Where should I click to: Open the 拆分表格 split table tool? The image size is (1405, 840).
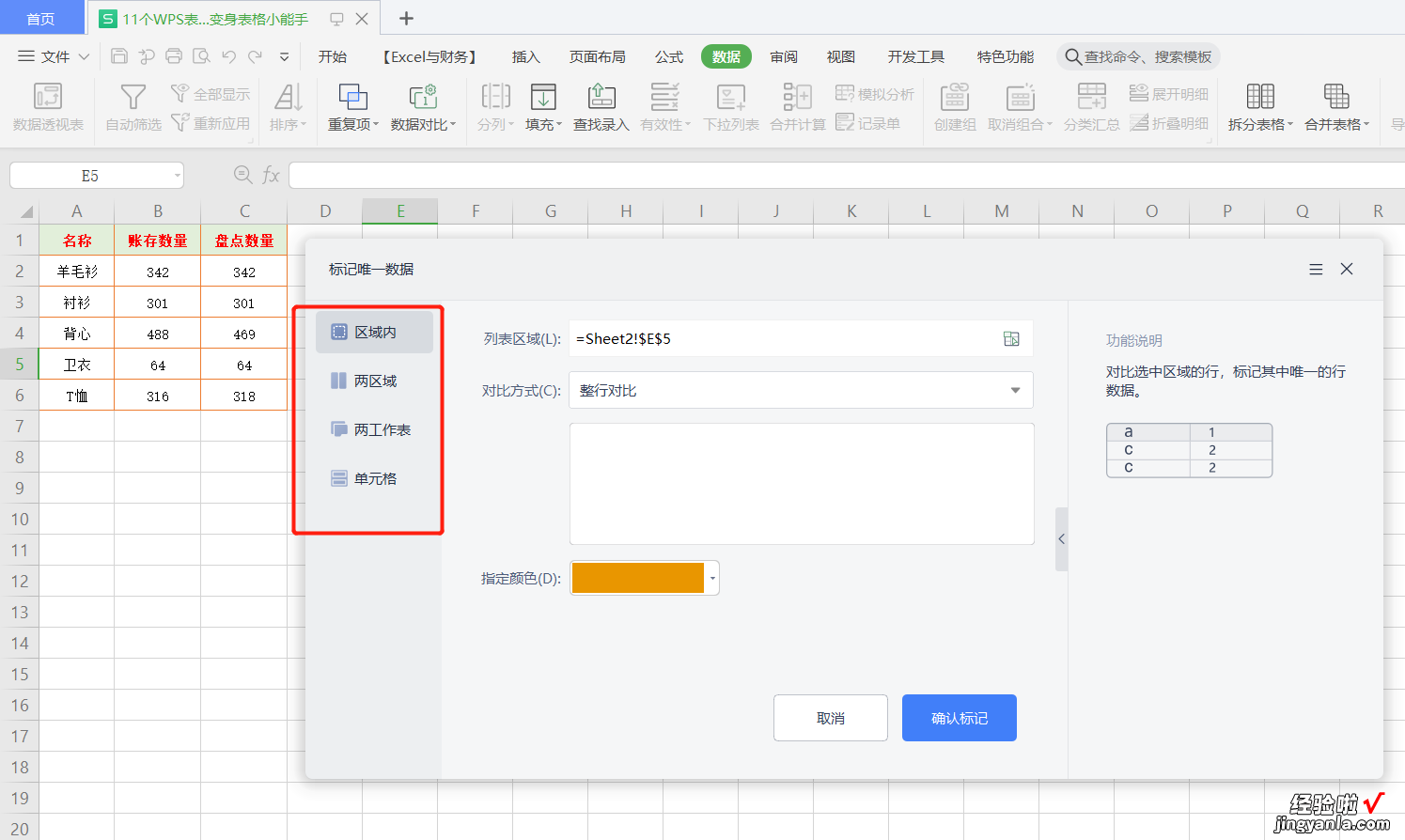coord(1260,106)
